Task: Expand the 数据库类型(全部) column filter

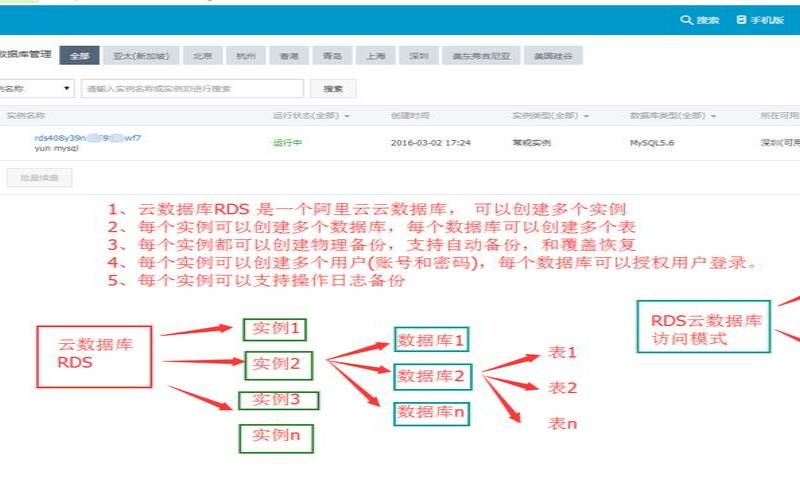Action: coord(673,116)
